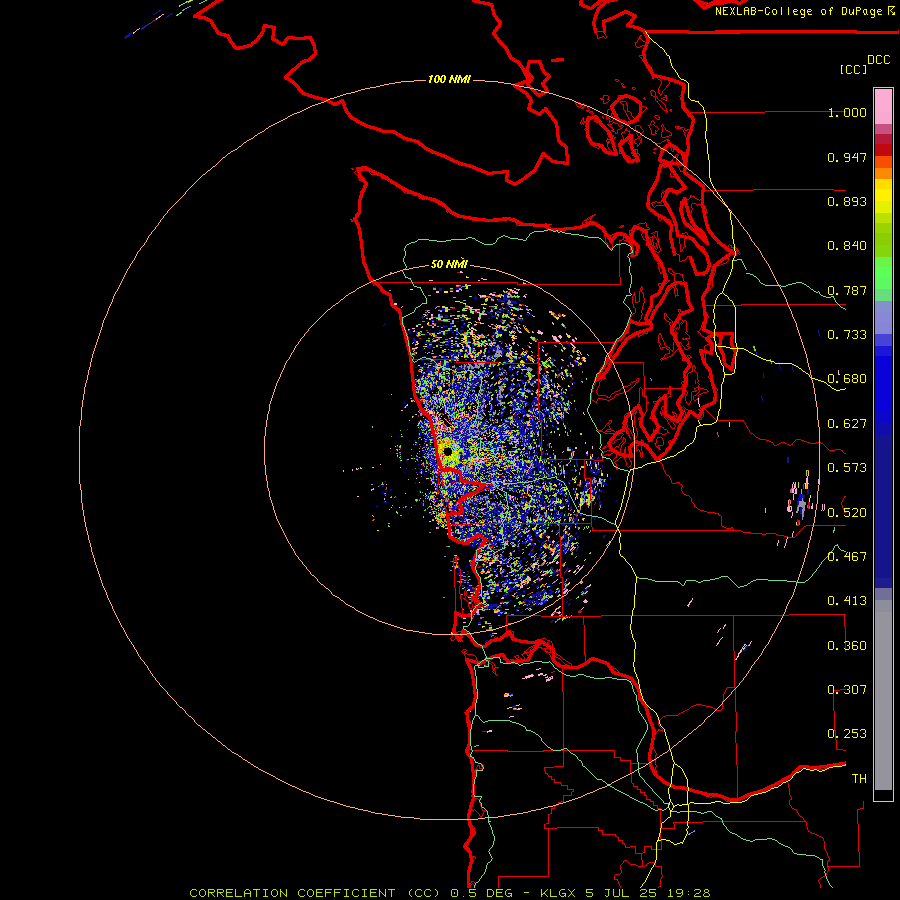900x900 pixels.
Task: Click the 50 NMI range ring label
Action: click(449, 264)
